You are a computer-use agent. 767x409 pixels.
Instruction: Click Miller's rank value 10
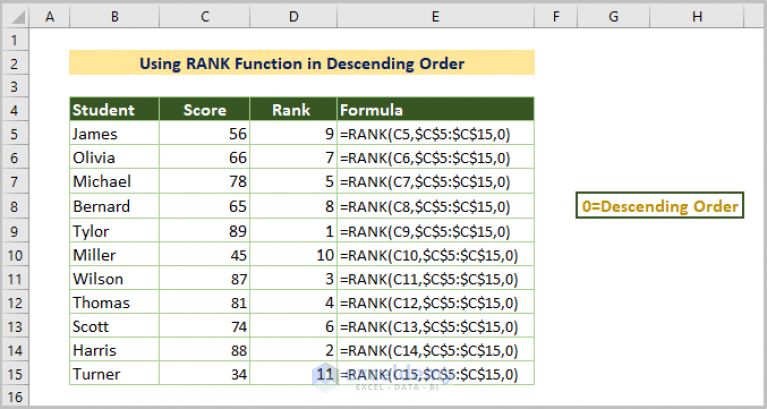pos(293,254)
